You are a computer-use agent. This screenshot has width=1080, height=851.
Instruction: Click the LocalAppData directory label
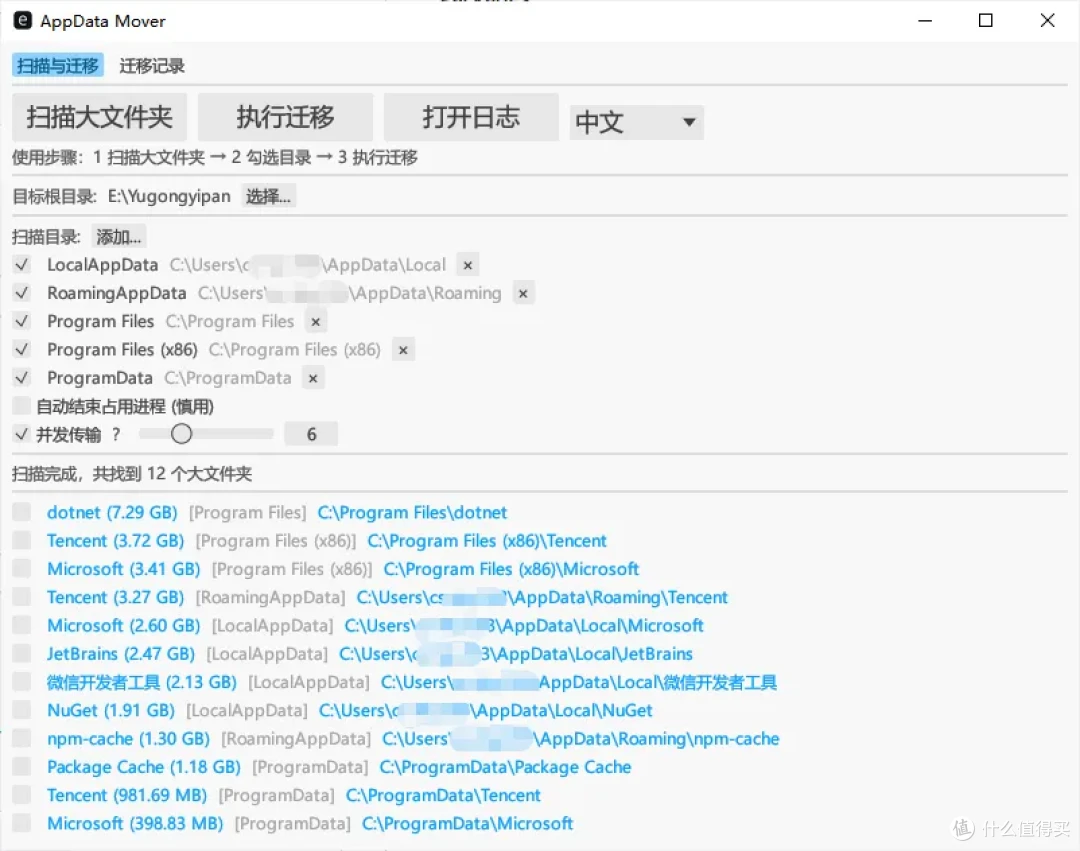102,265
